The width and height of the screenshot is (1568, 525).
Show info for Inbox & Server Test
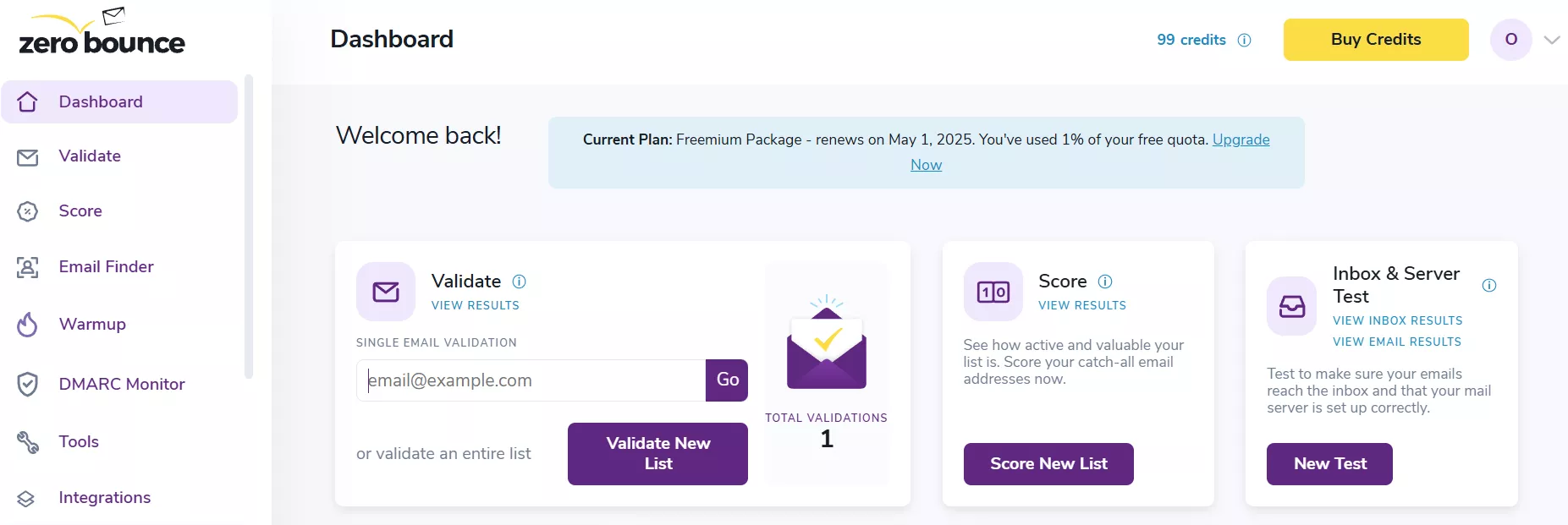coord(1489,286)
